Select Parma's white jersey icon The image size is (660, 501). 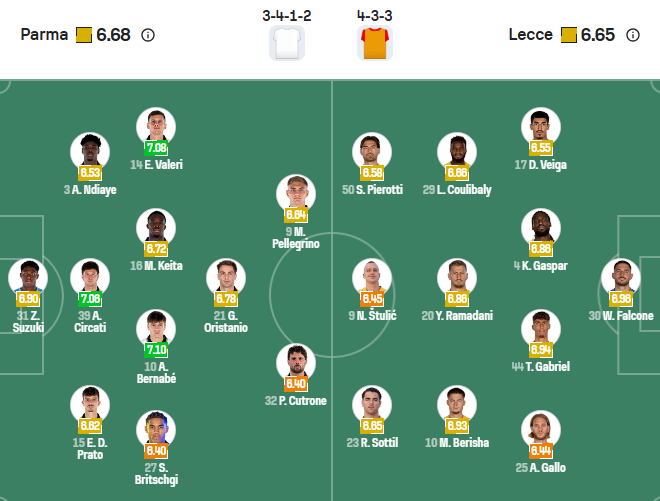[x=286, y=44]
